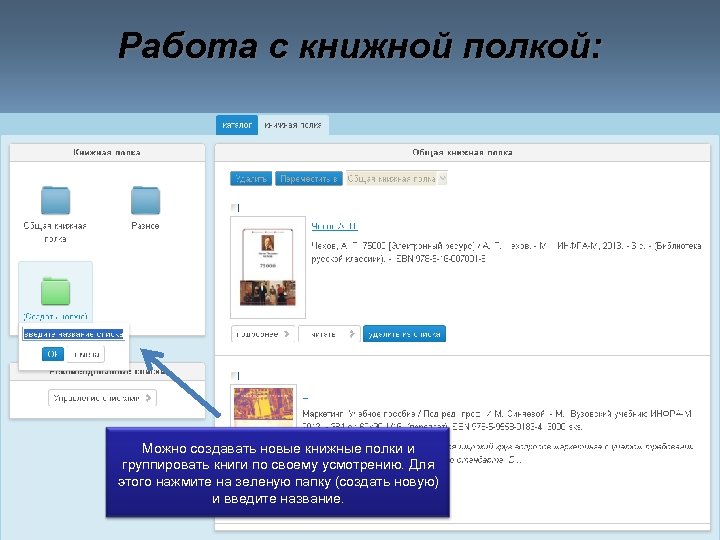Click the Подробнее button for Чехов book
The image size is (720, 540).
(x=263, y=334)
